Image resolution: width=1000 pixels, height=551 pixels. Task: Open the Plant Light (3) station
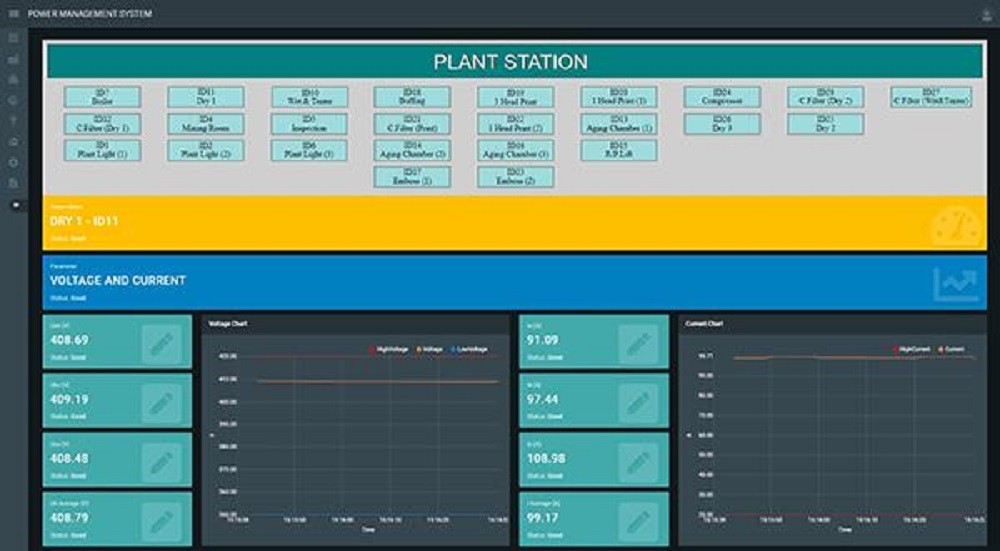[x=309, y=151]
